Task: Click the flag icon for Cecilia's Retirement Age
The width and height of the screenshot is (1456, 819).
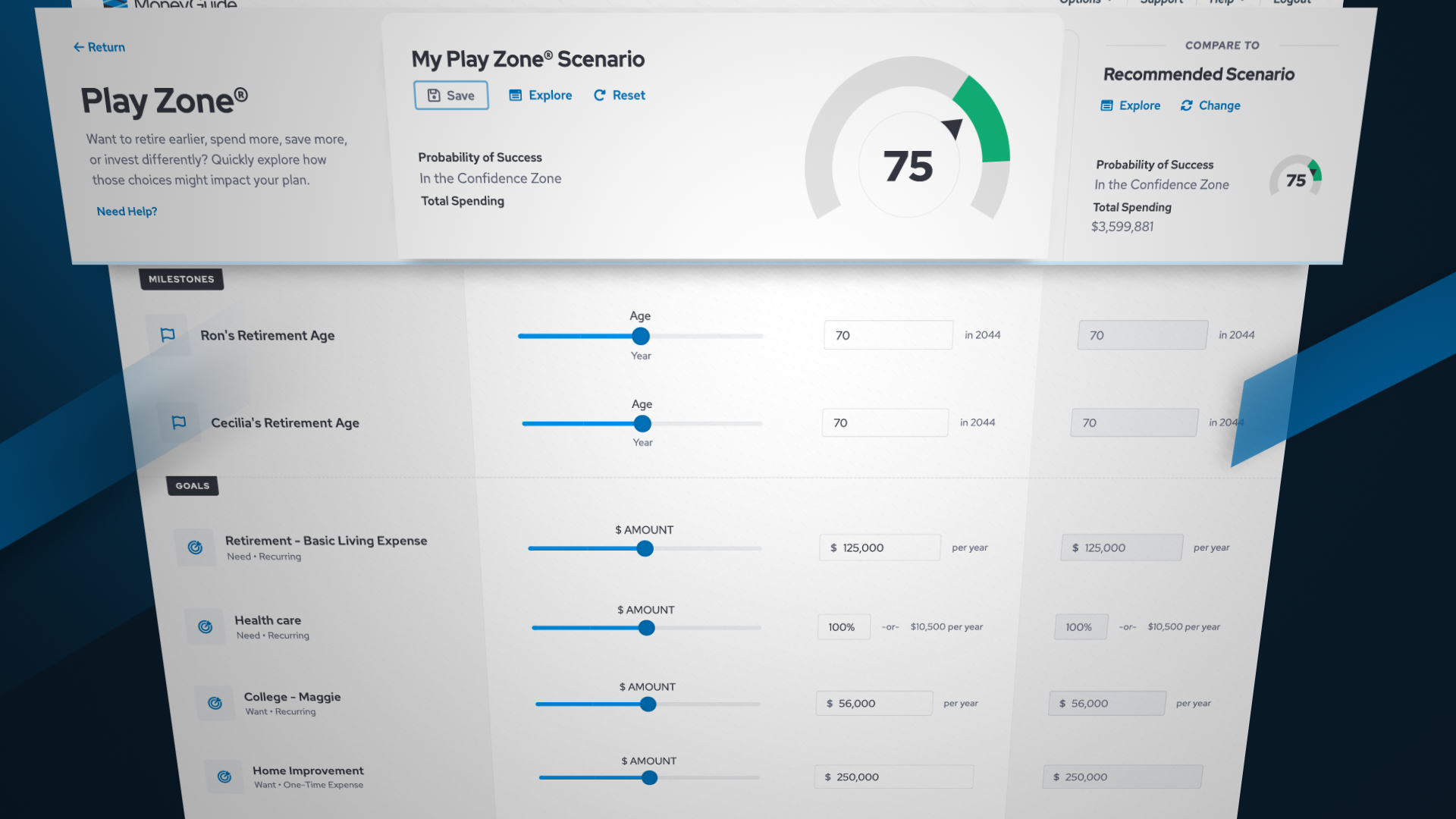Action: 178,422
